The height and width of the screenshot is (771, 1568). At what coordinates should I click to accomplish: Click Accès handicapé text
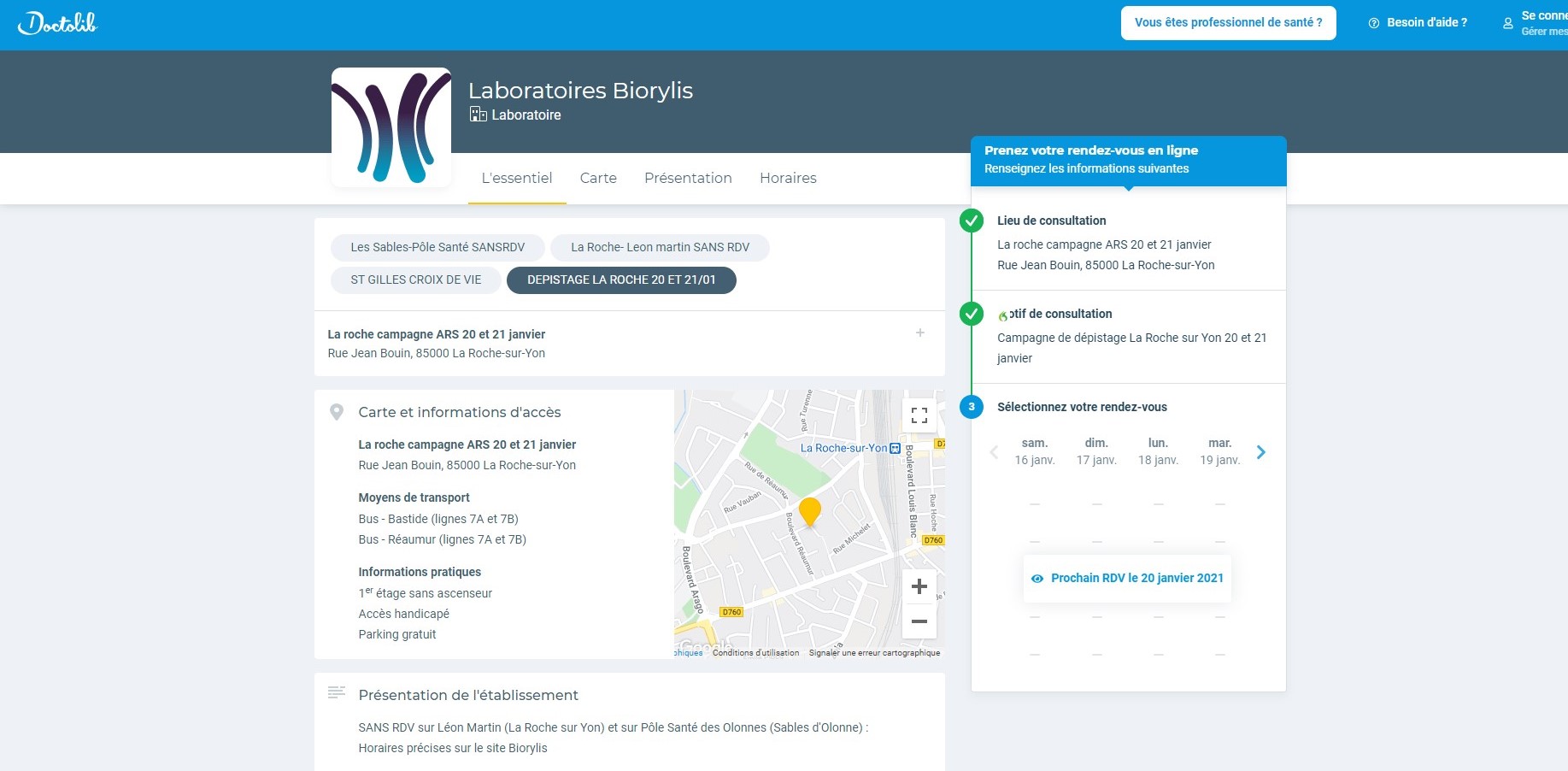(403, 614)
